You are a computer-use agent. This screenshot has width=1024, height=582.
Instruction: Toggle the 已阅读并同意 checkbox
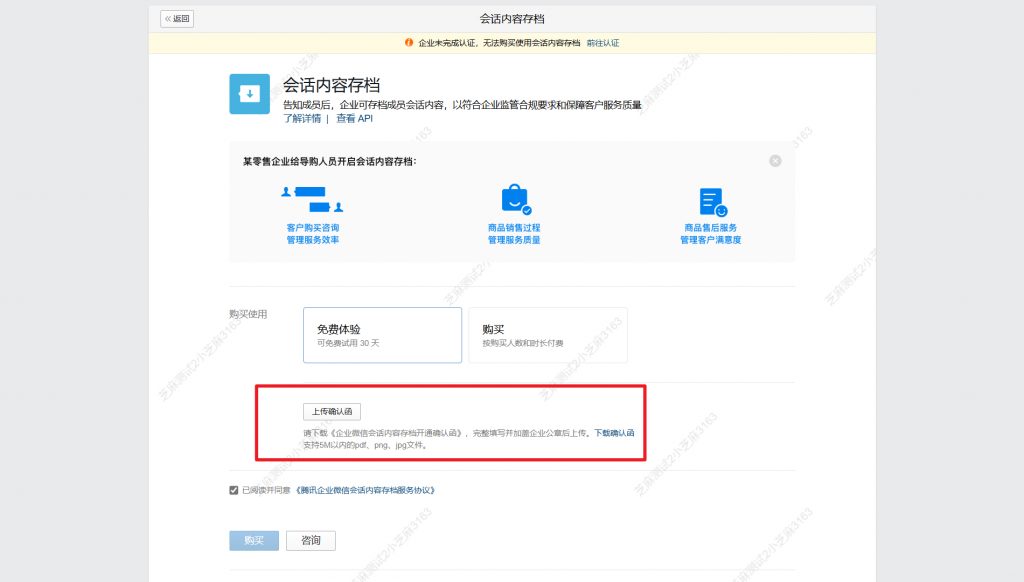click(x=234, y=490)
